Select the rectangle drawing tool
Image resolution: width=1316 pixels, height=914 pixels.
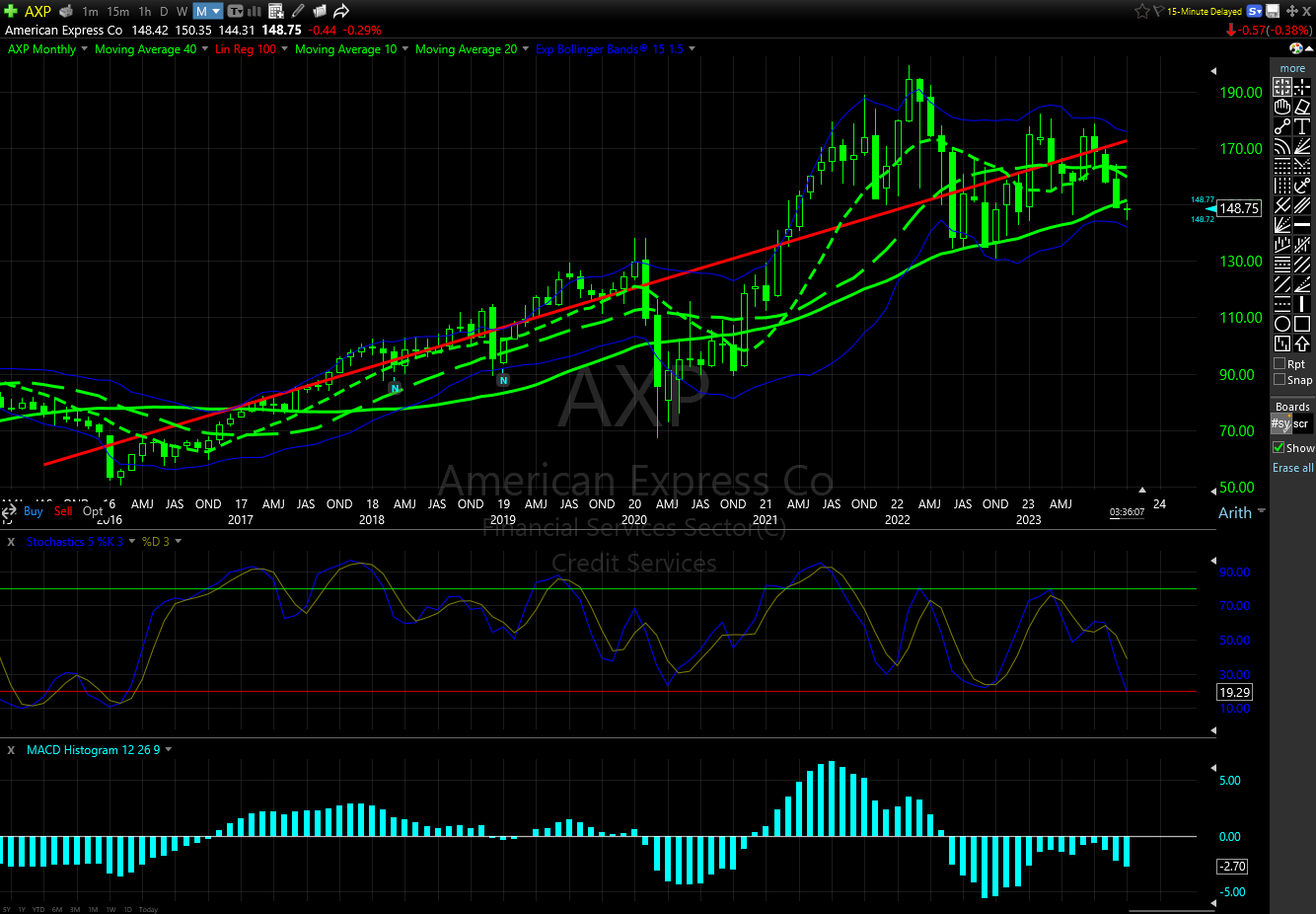1302,324
